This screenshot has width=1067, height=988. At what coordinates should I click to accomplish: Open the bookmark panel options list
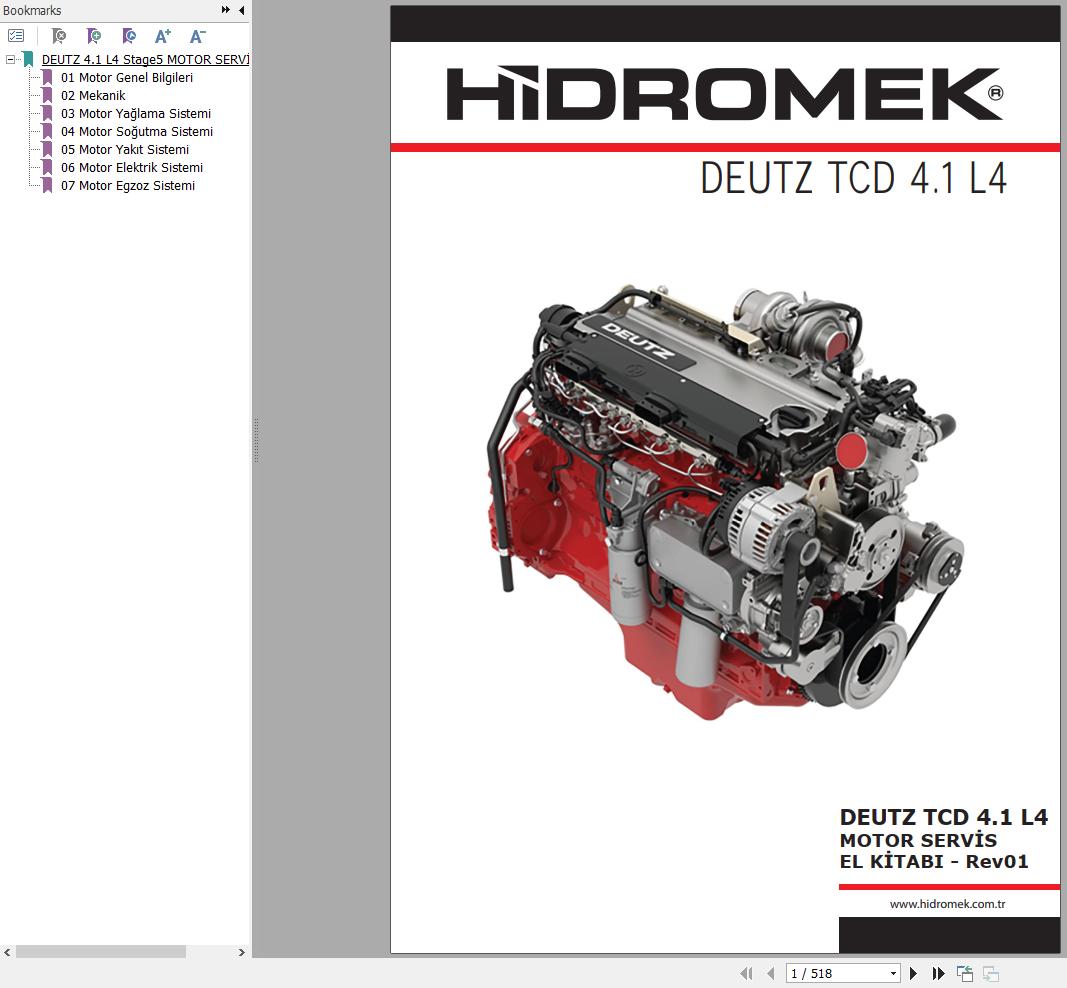click(x=16, y=34)
